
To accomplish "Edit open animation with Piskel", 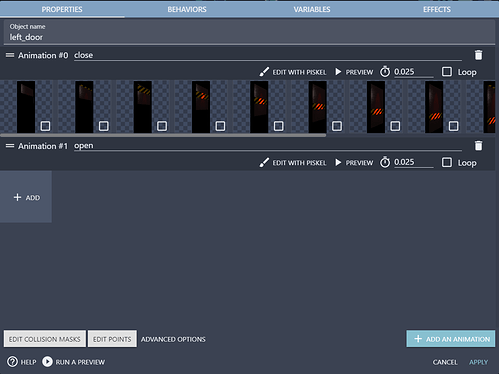I will point(293,163).
